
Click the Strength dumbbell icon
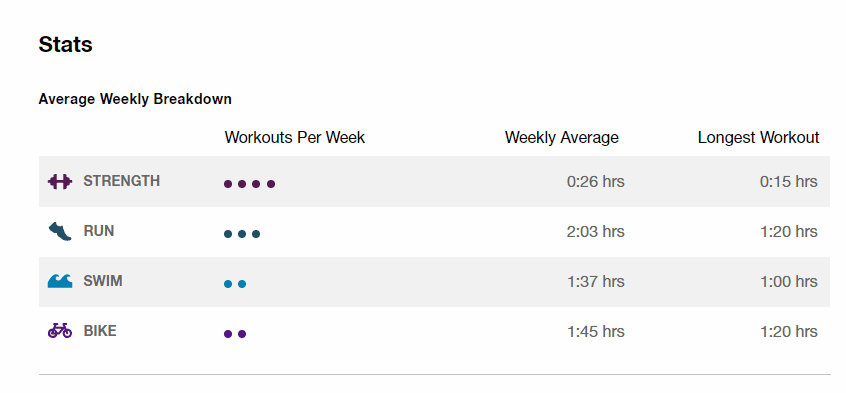pyautogui.click(x=59, y=181)
